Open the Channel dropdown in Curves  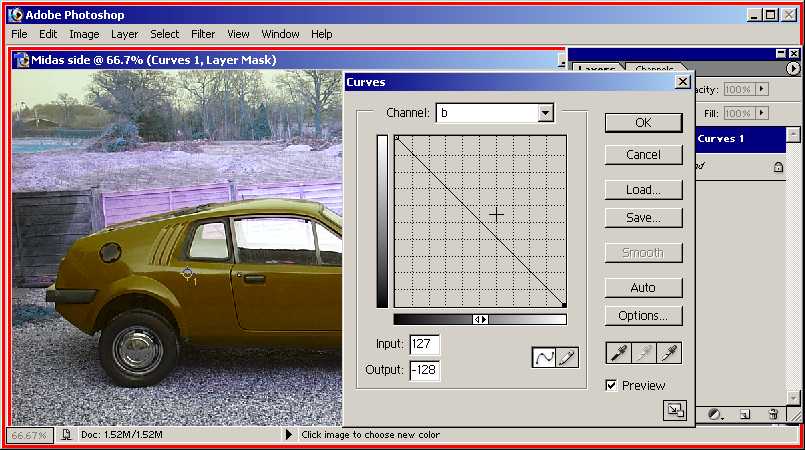click(545, 113)
